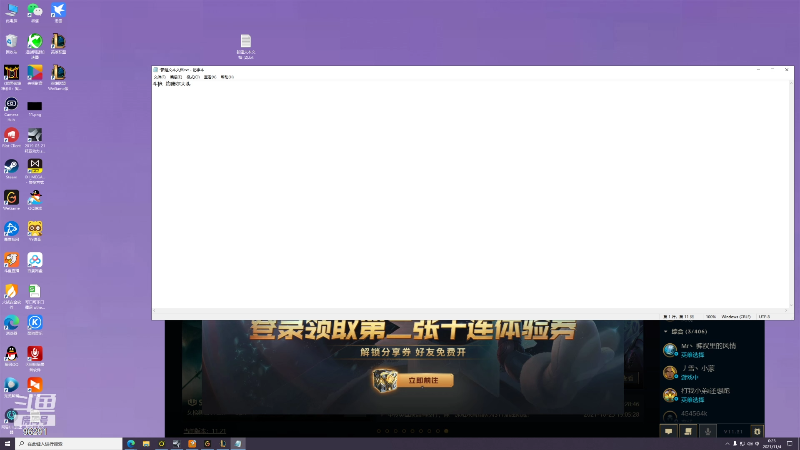This screenshot has width=800, height=450.
Task: Open the Windows notification center
Action: pos(790,444)
